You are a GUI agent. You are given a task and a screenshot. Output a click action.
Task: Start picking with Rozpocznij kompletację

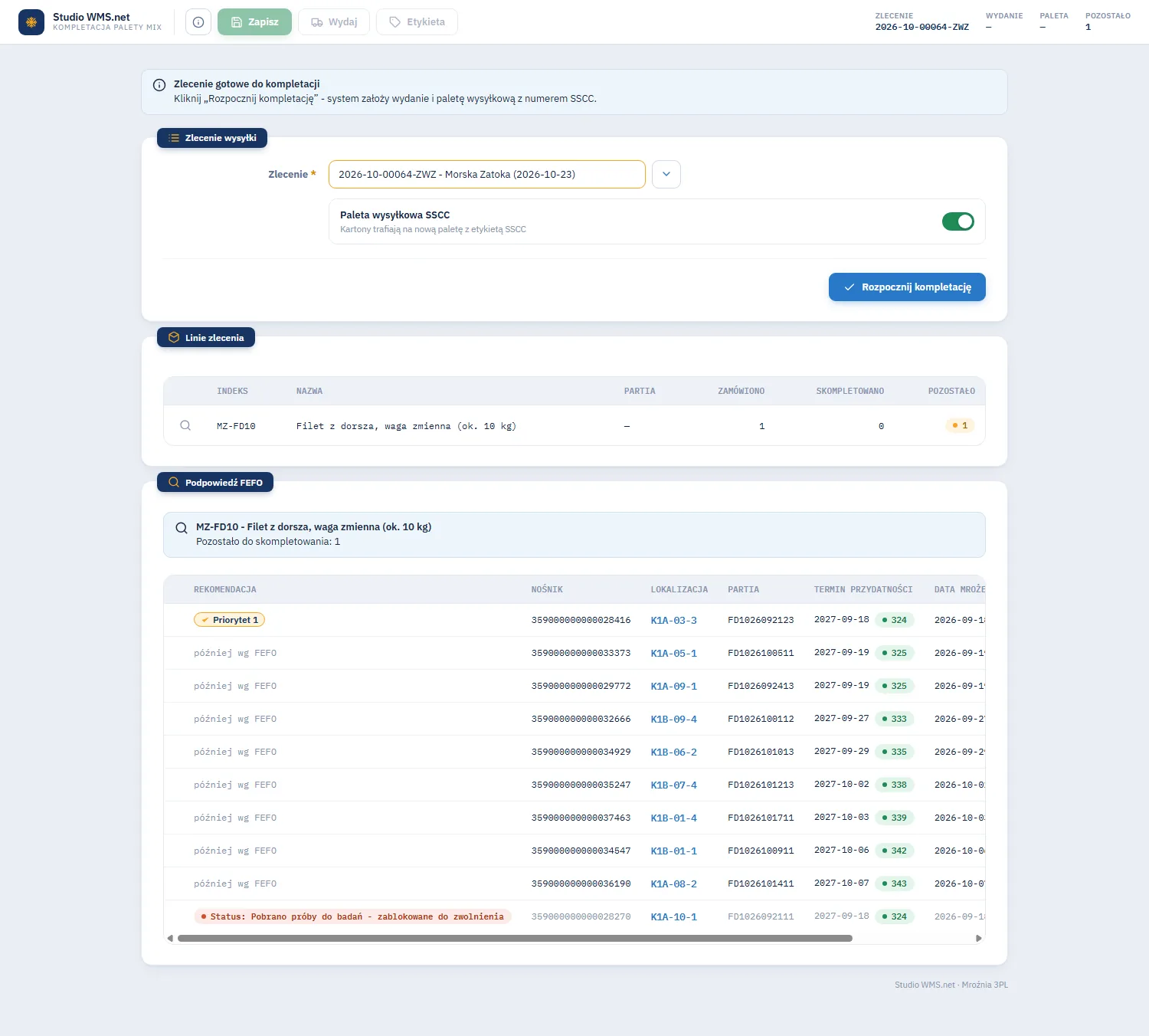click(x=907, y=287)
